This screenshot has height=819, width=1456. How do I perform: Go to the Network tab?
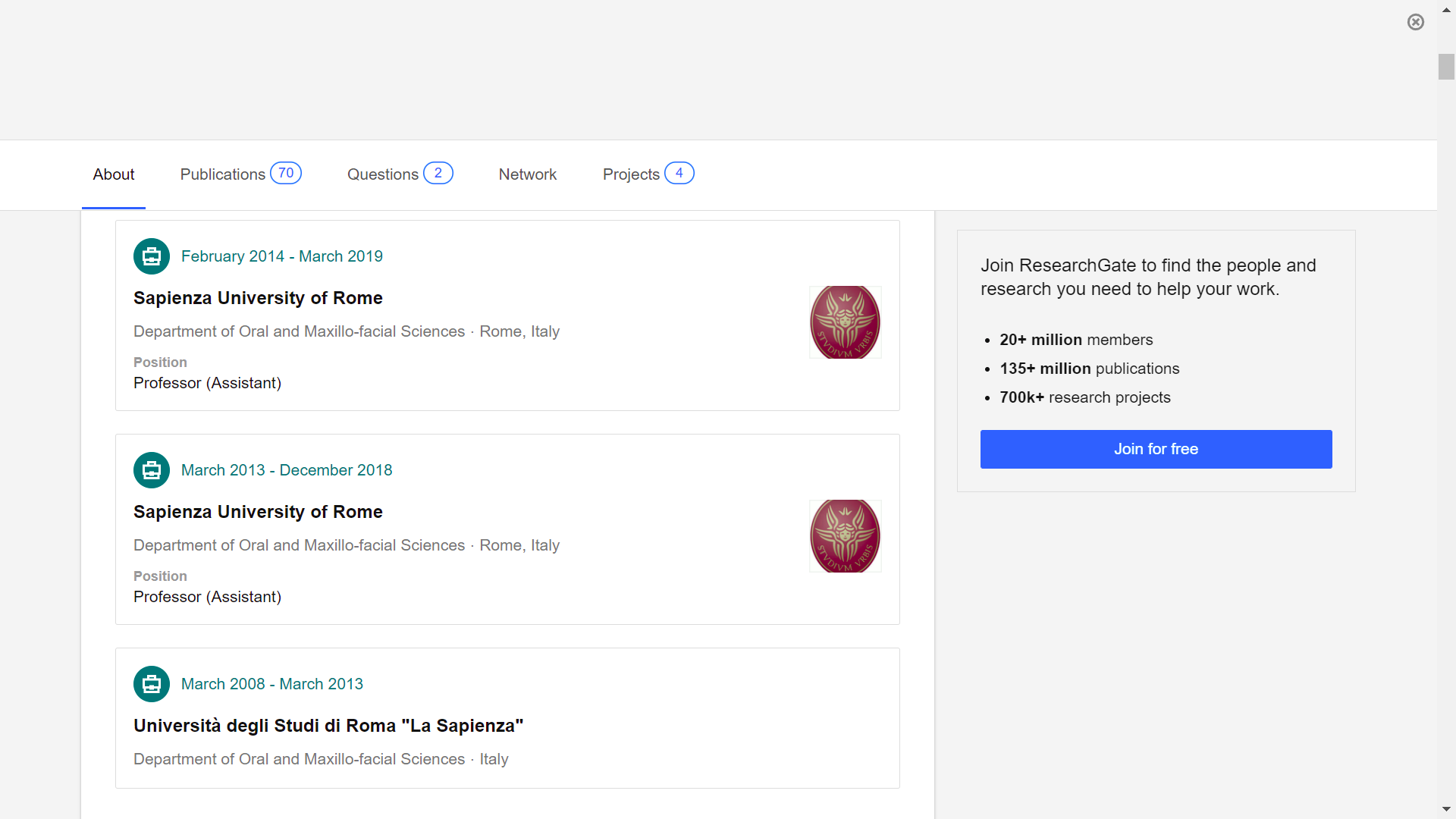(528, 174)
